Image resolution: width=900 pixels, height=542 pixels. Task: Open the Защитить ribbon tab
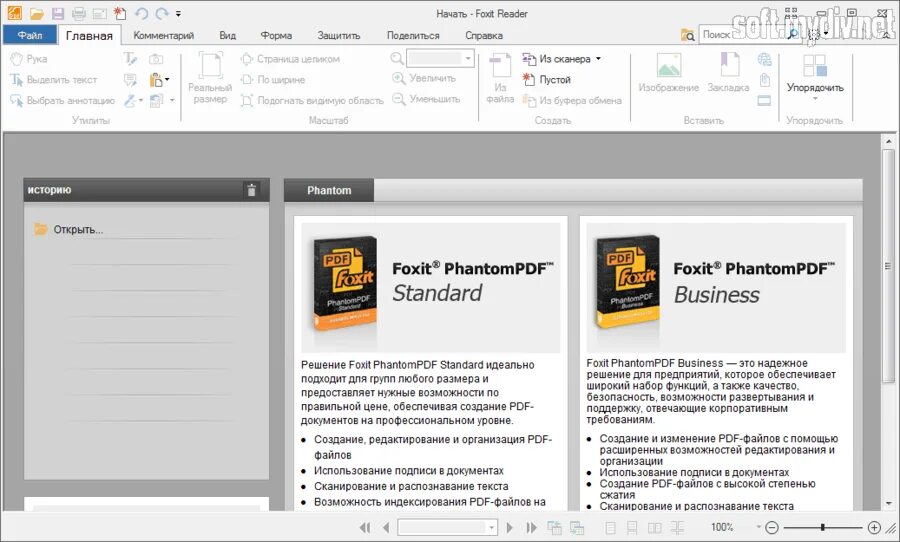pos(339,36)
